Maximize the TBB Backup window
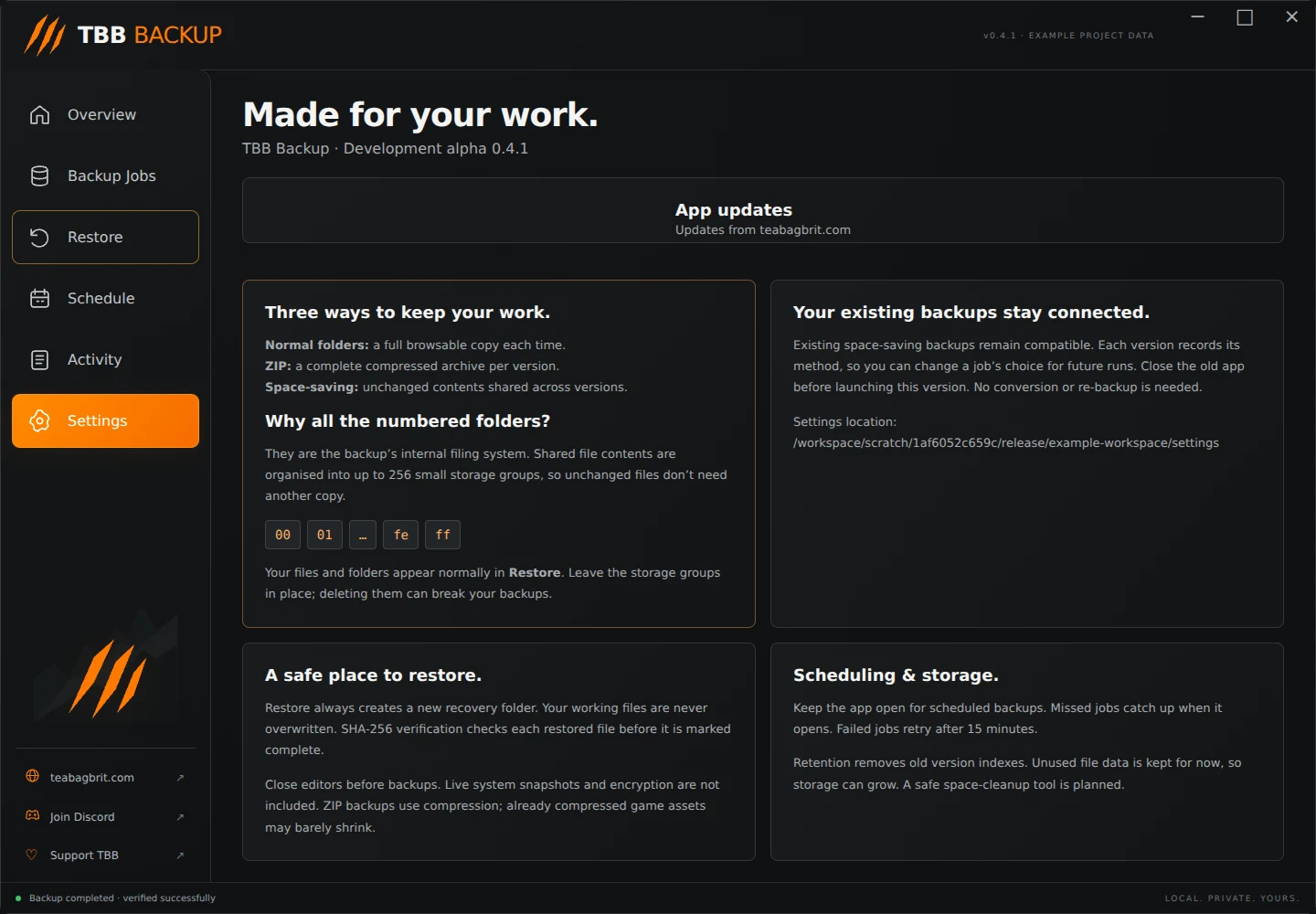 click(x=1245, y=17)
